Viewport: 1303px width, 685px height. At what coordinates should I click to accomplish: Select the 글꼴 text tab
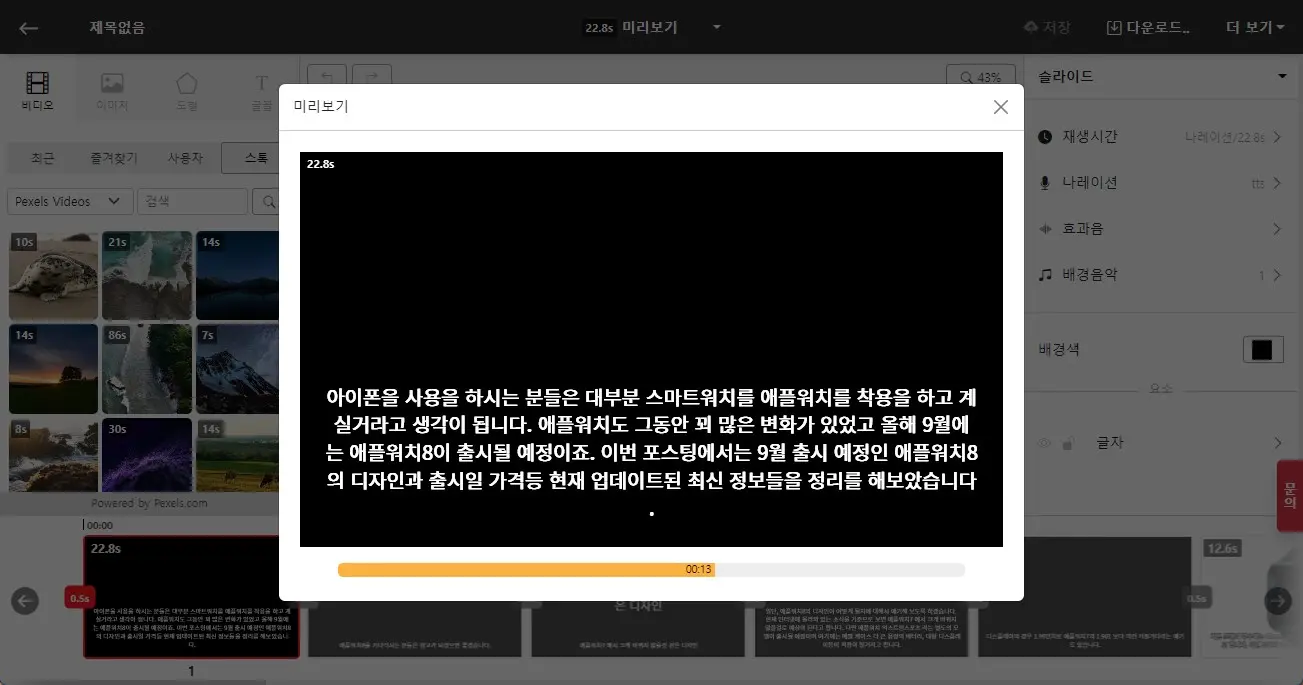pyautogui.click(x=261, y=90)
